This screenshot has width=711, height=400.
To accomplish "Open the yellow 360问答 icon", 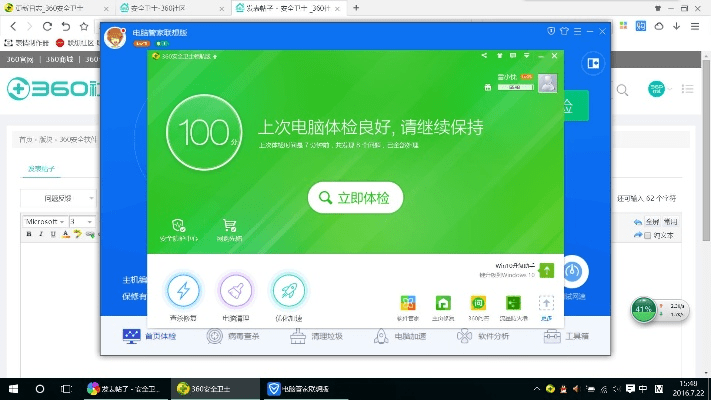I will click(x=478, y=302).
